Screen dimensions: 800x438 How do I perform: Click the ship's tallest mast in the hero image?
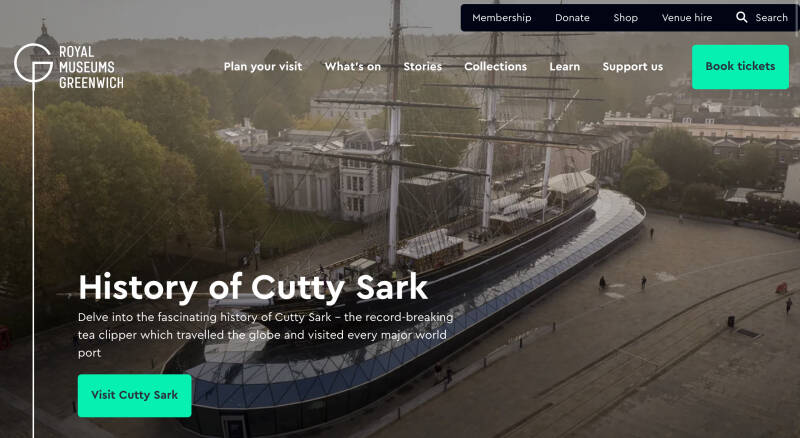[394, 133]
